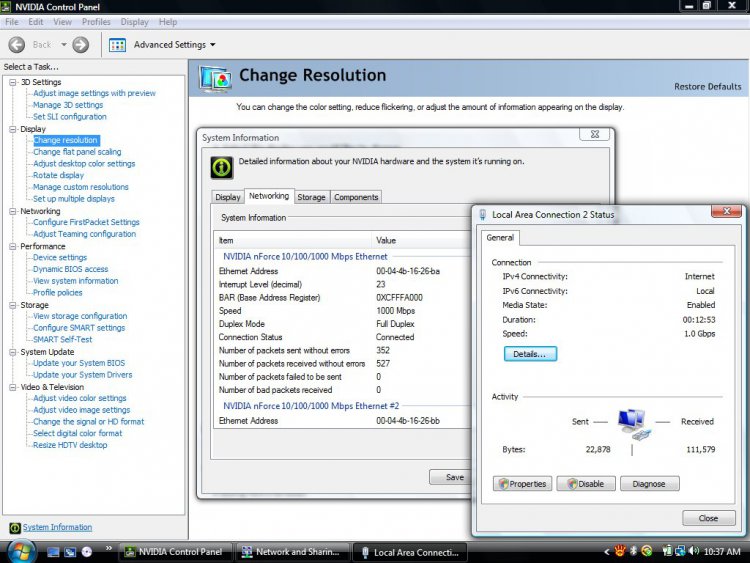Collapse the Display tree node
The height and width of the screenshot is (563, 750).
tap(13, 129)
